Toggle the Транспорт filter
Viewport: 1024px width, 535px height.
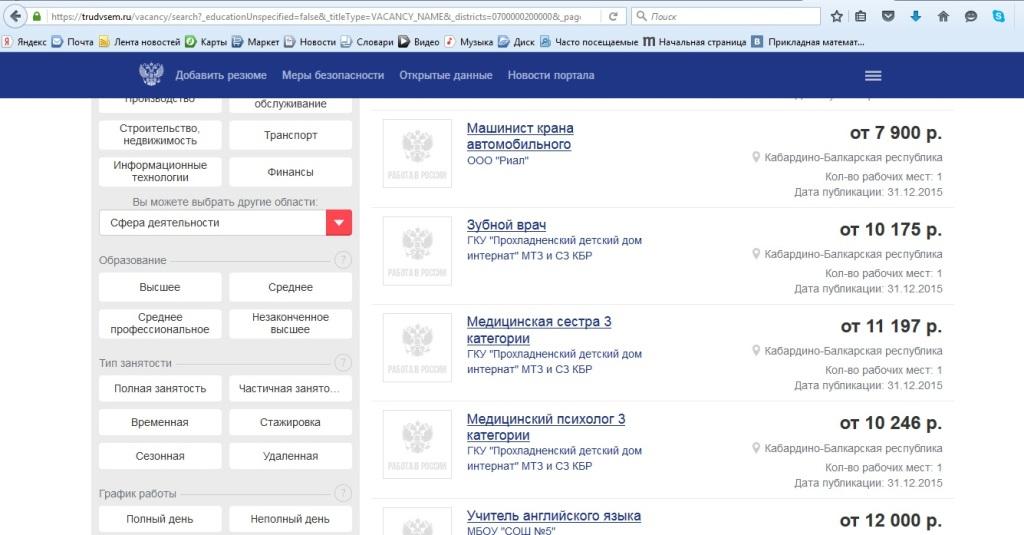291,135
